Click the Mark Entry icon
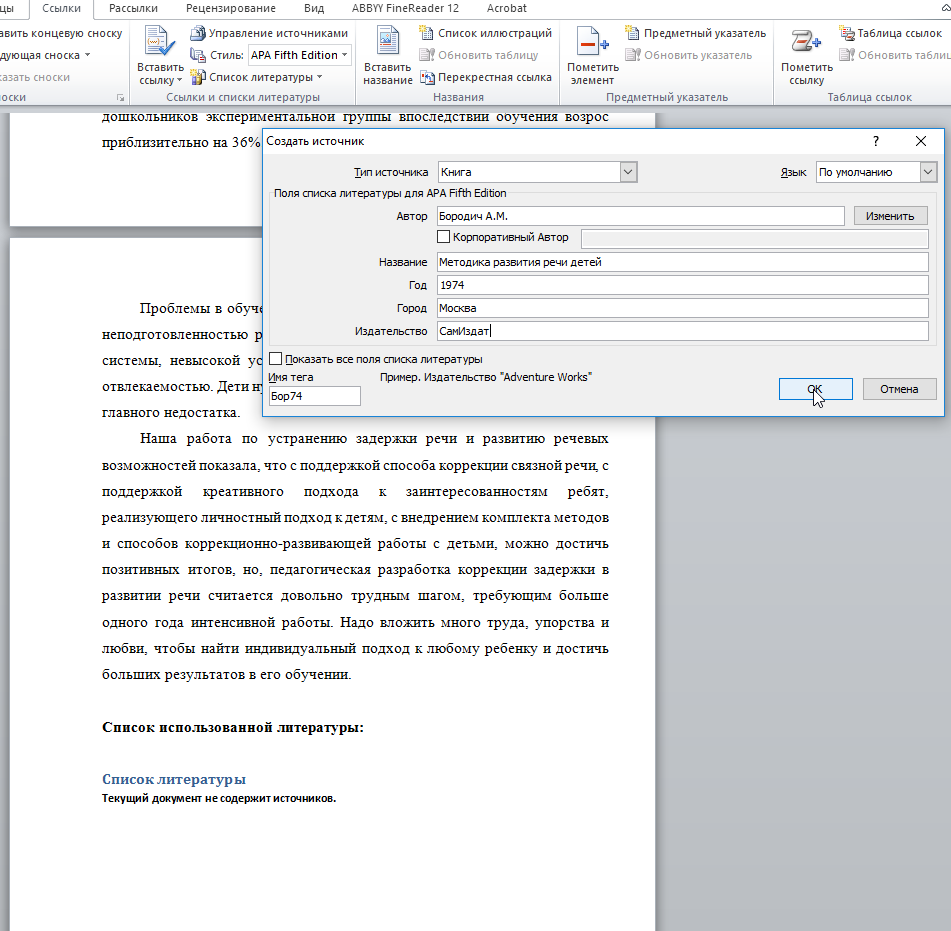The image size is (951, 931). click(593, 43)
